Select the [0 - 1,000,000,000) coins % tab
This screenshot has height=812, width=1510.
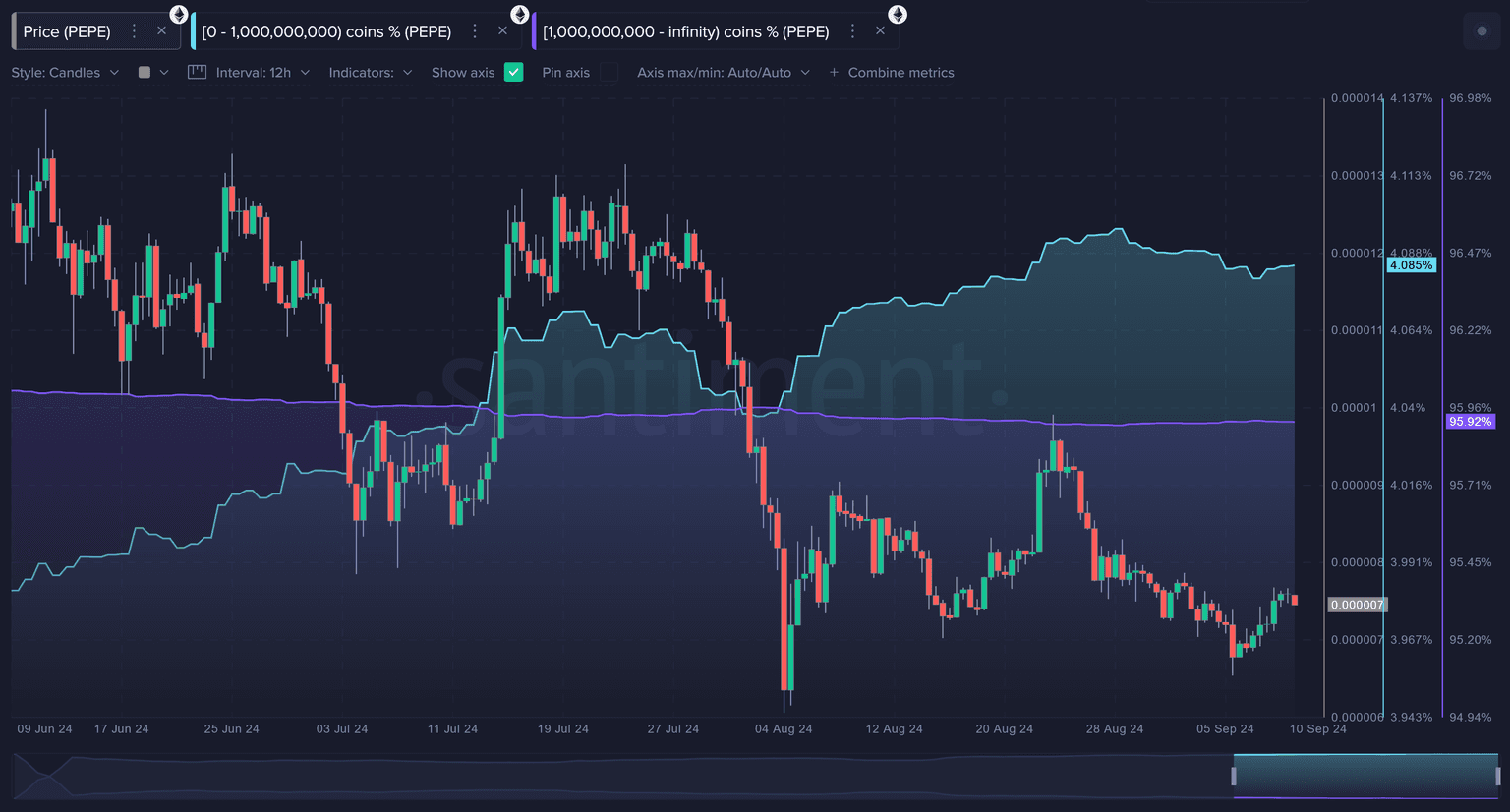(326, 31)
